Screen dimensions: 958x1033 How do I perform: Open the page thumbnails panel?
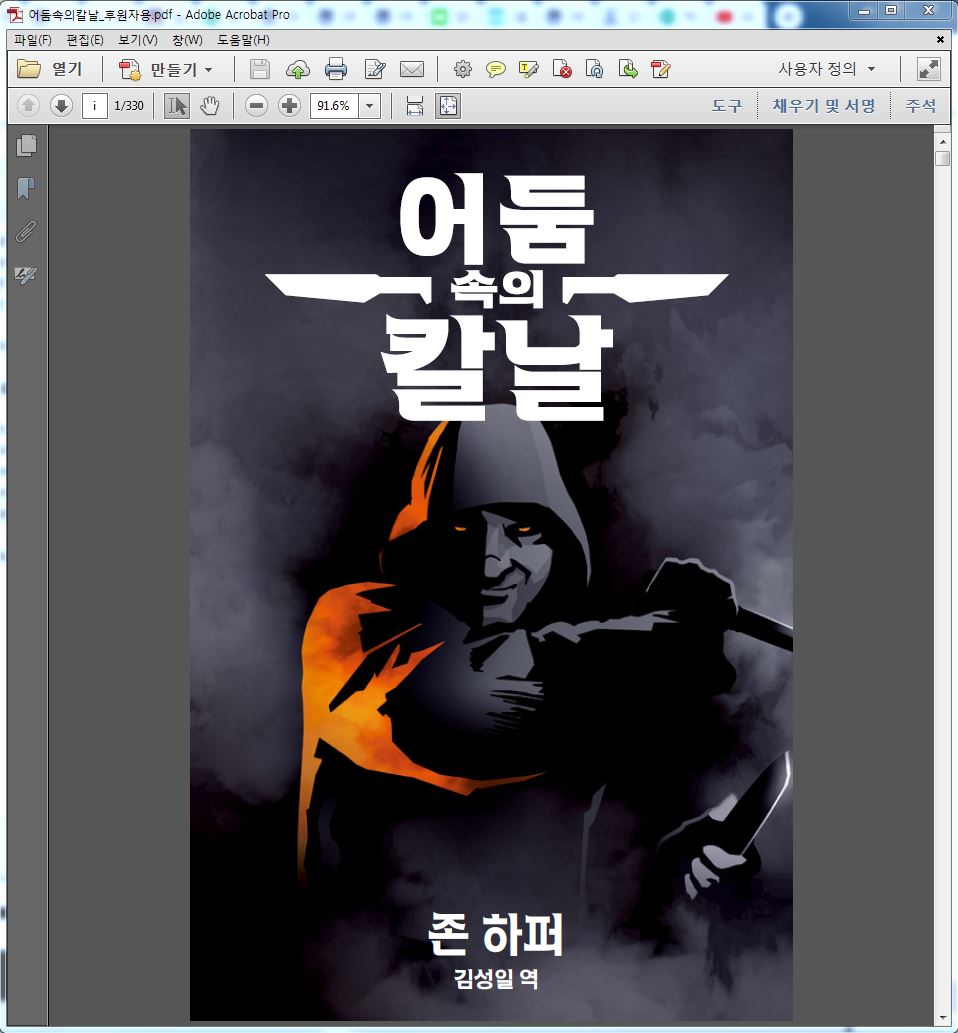(x=27, y=145)
